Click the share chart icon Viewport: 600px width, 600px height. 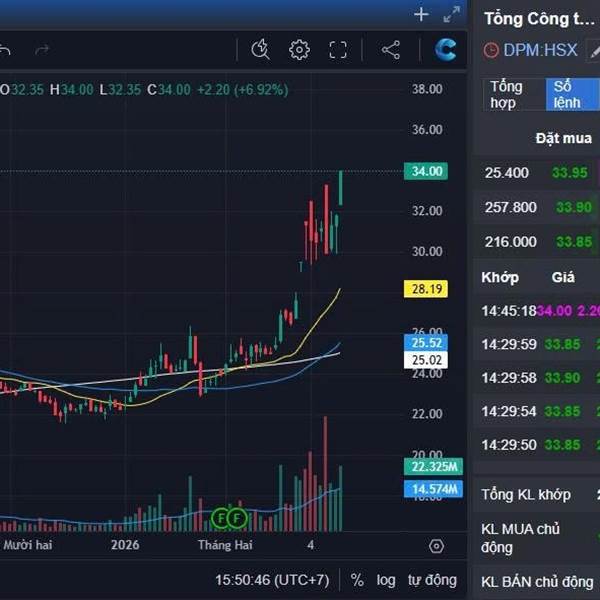click(x=391, y=50)
